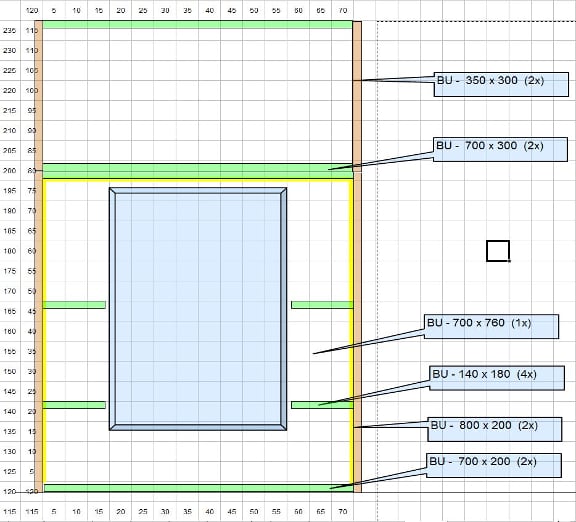Click the BU - 800 x 200 (2x) callout
Viewport: 576px width, 522px height.
495,429
